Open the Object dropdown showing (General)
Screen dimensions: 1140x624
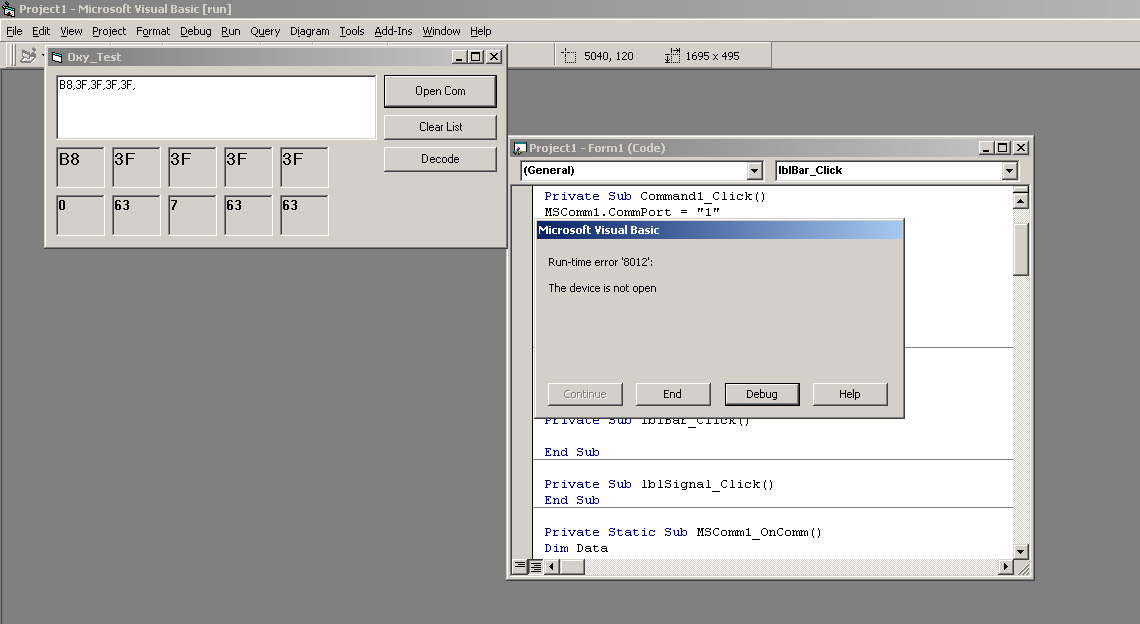click(754, 170)
